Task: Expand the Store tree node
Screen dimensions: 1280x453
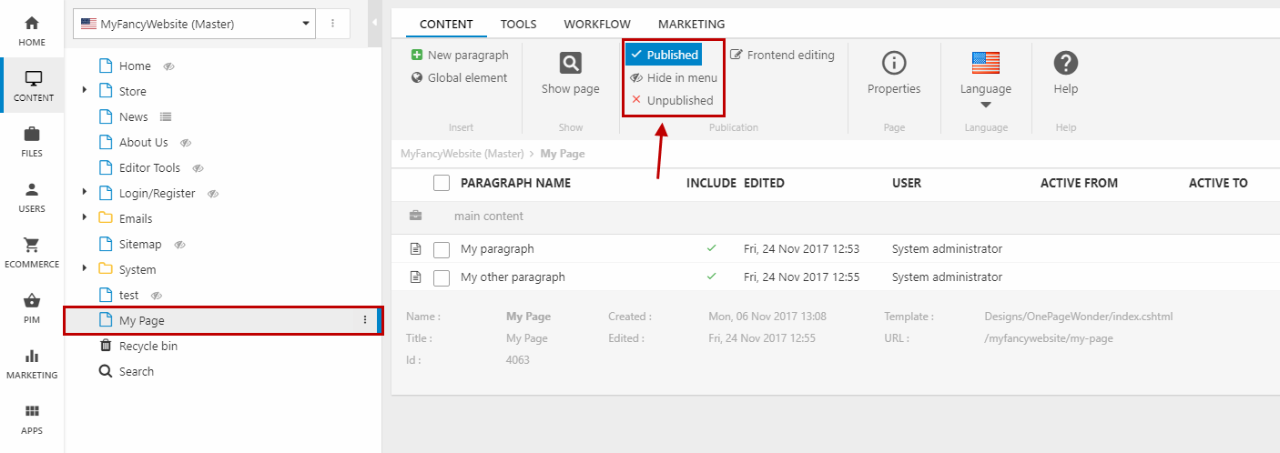Action: 85,91
